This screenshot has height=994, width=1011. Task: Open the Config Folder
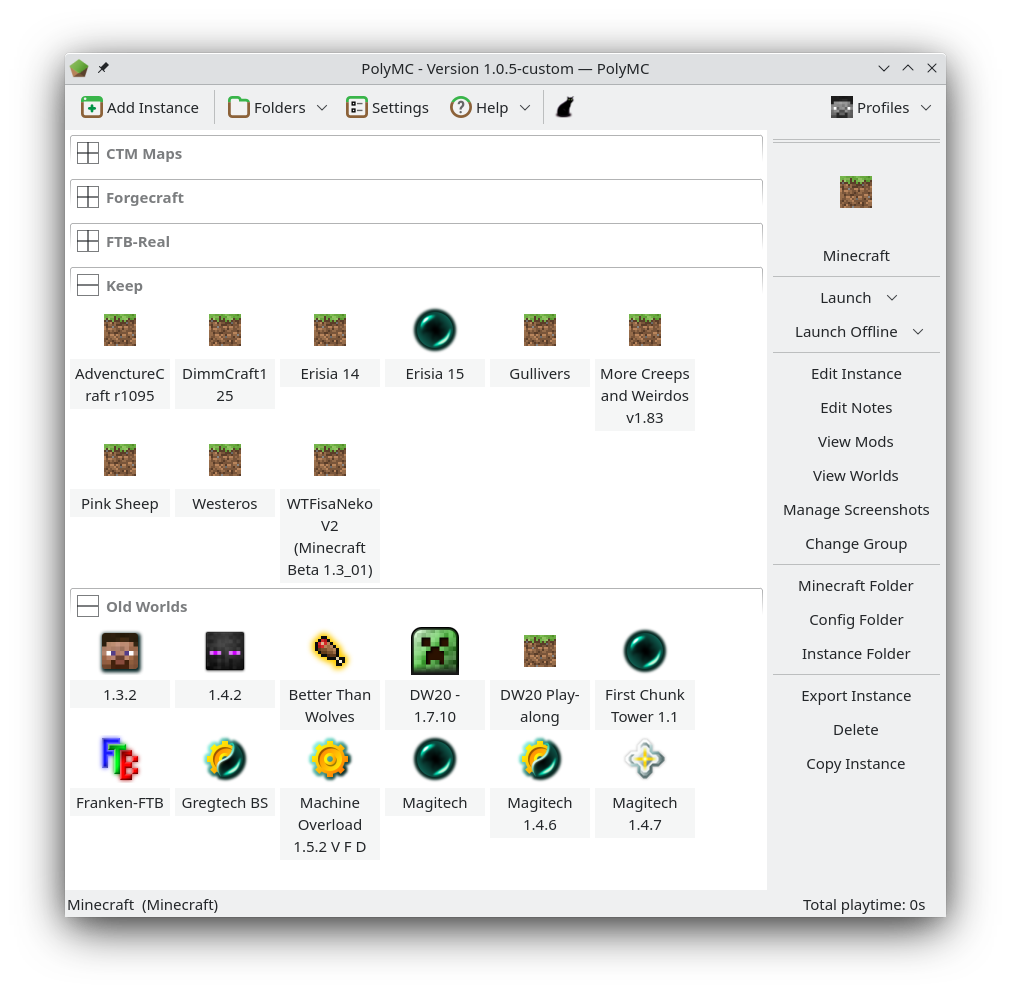pos(856,620)
